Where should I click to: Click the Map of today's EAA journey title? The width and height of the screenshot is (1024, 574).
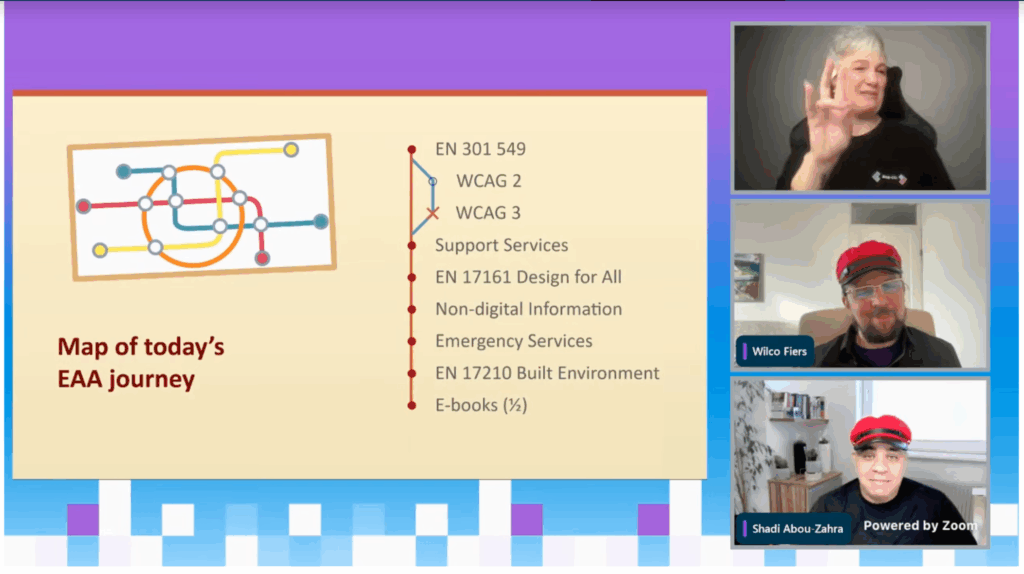[141, 363]
